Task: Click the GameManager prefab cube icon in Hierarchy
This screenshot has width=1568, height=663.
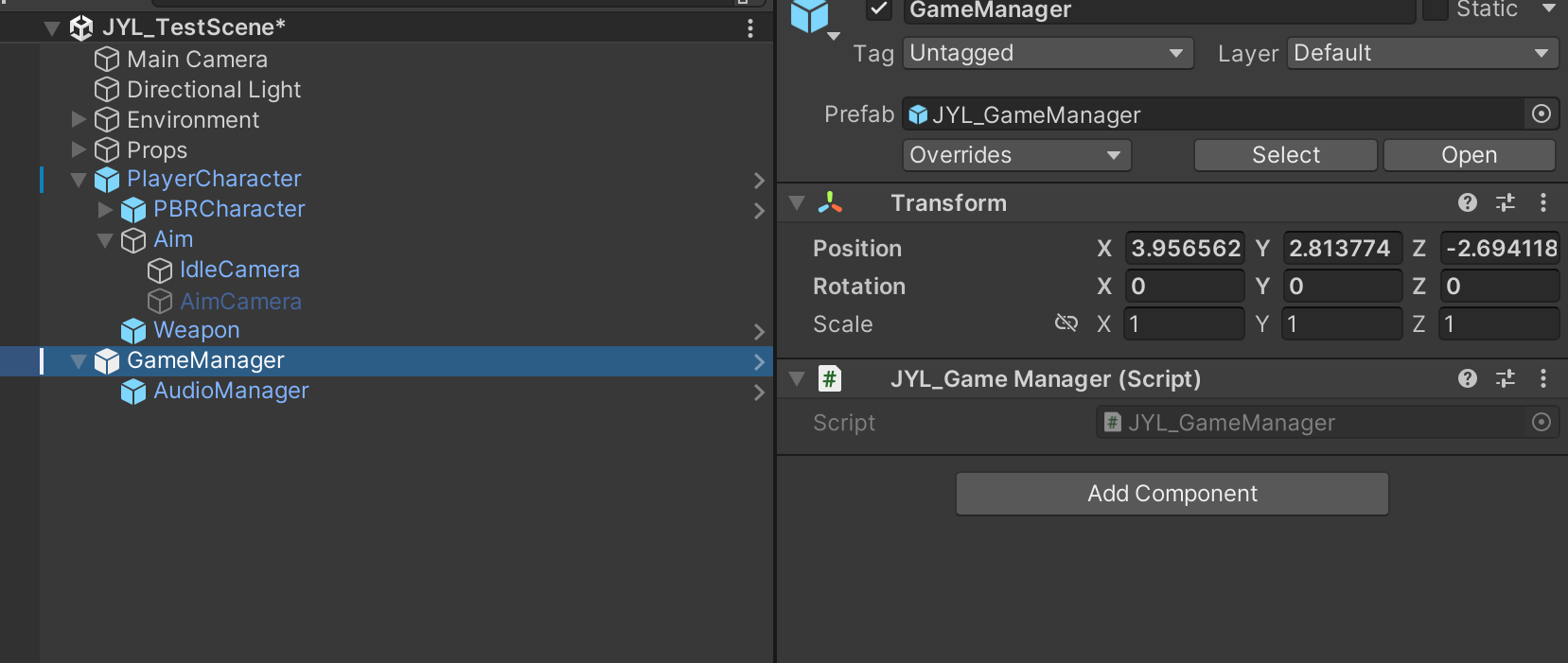Action: click(x=107, y=361)
